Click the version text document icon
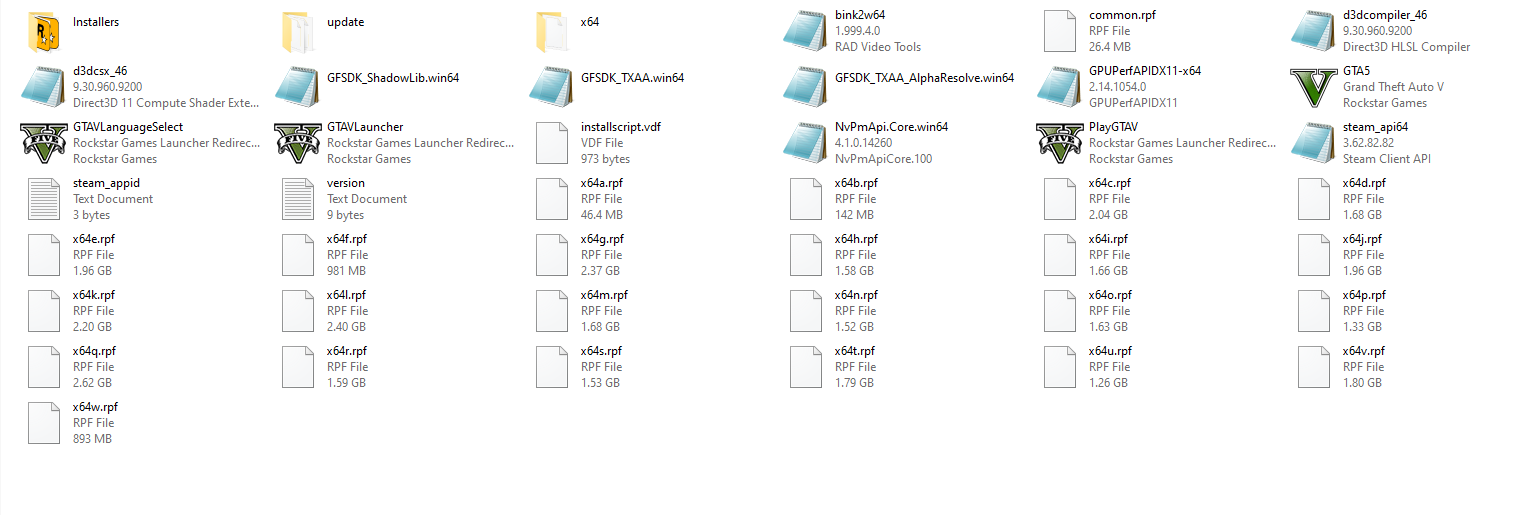1534x515 pixels. 298,199
